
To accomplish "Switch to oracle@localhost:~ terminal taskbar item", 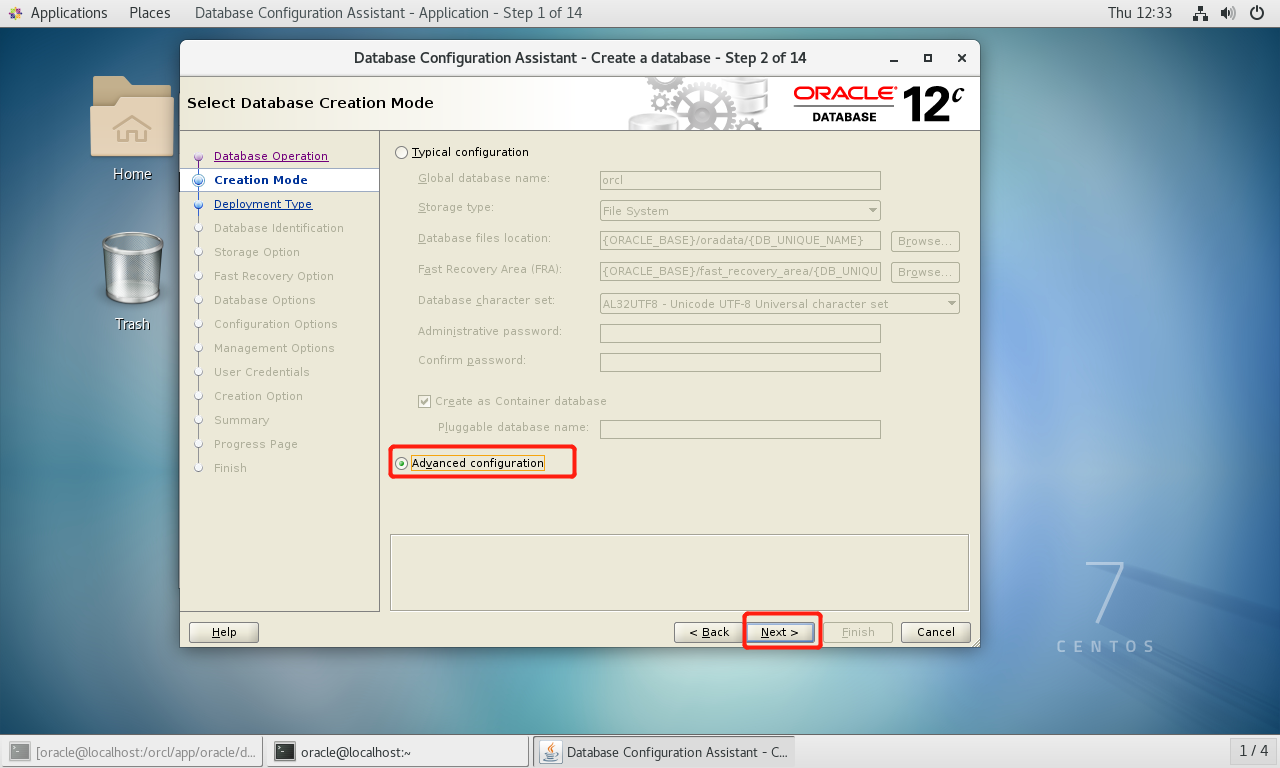I will pos(397,751).
